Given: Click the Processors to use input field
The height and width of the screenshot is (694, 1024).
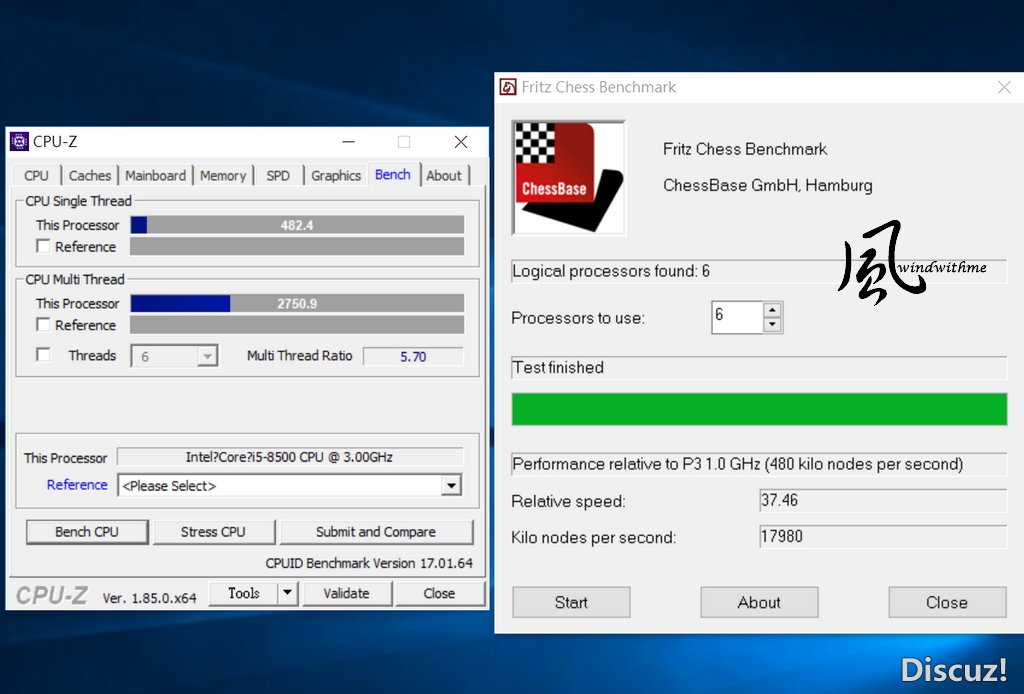Looking at the screenshot, I should click(737, 317).
